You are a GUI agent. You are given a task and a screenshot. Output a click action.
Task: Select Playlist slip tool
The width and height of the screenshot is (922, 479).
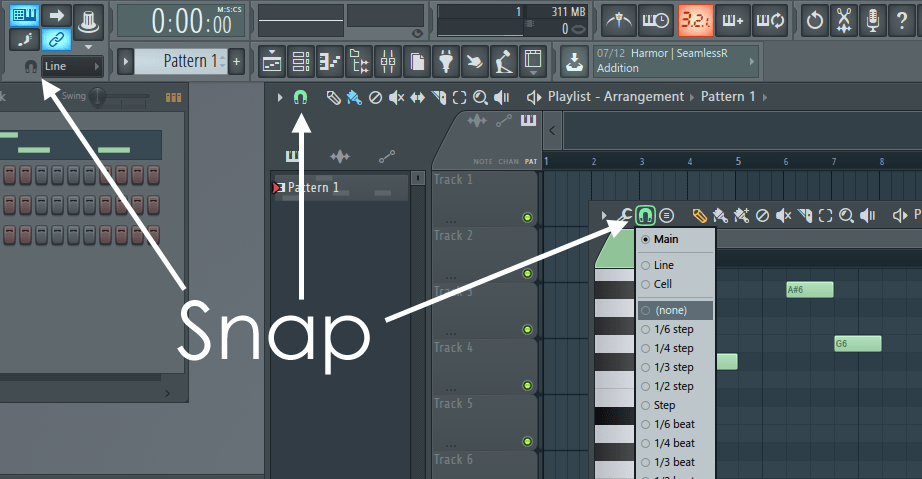(417, 98)
